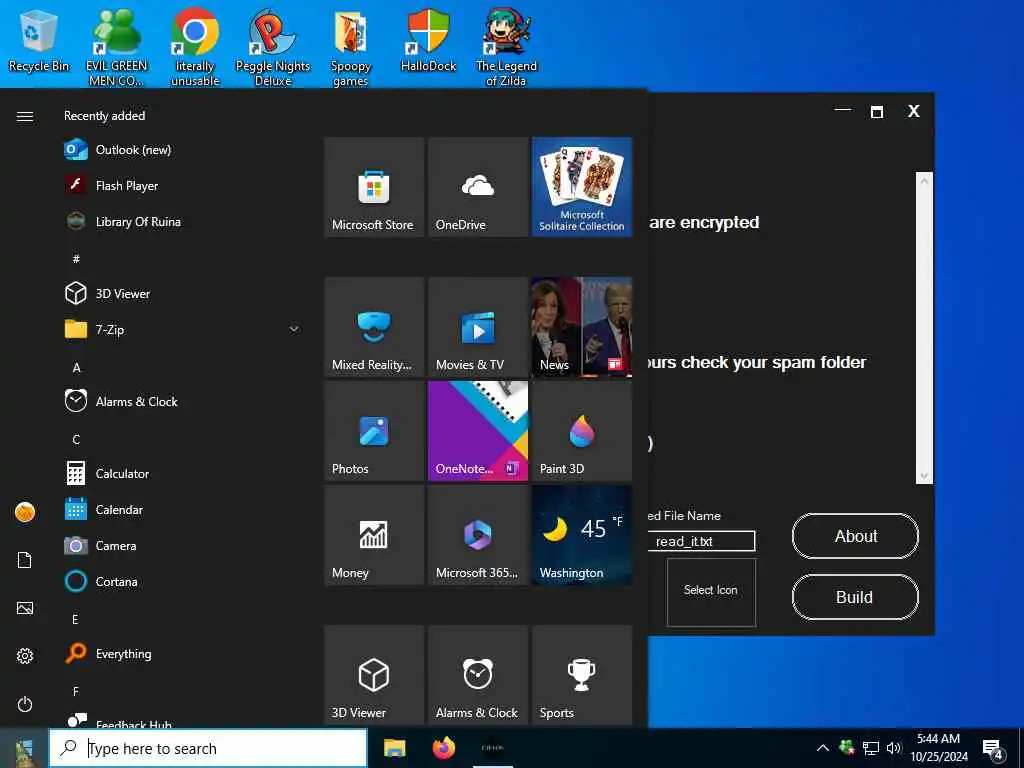Click the builder window message scrollbar down arrow

point(924,476)
